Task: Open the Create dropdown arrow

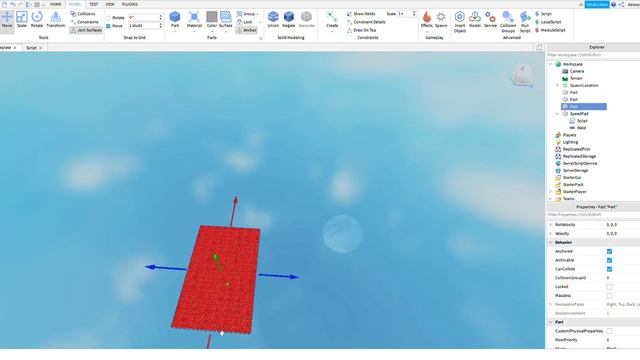Action: click(x=332, y=31)
